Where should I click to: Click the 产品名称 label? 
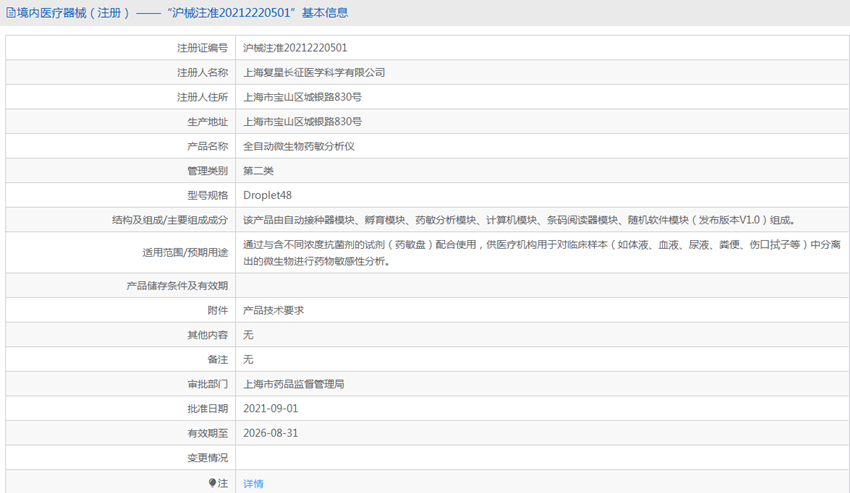208,146
